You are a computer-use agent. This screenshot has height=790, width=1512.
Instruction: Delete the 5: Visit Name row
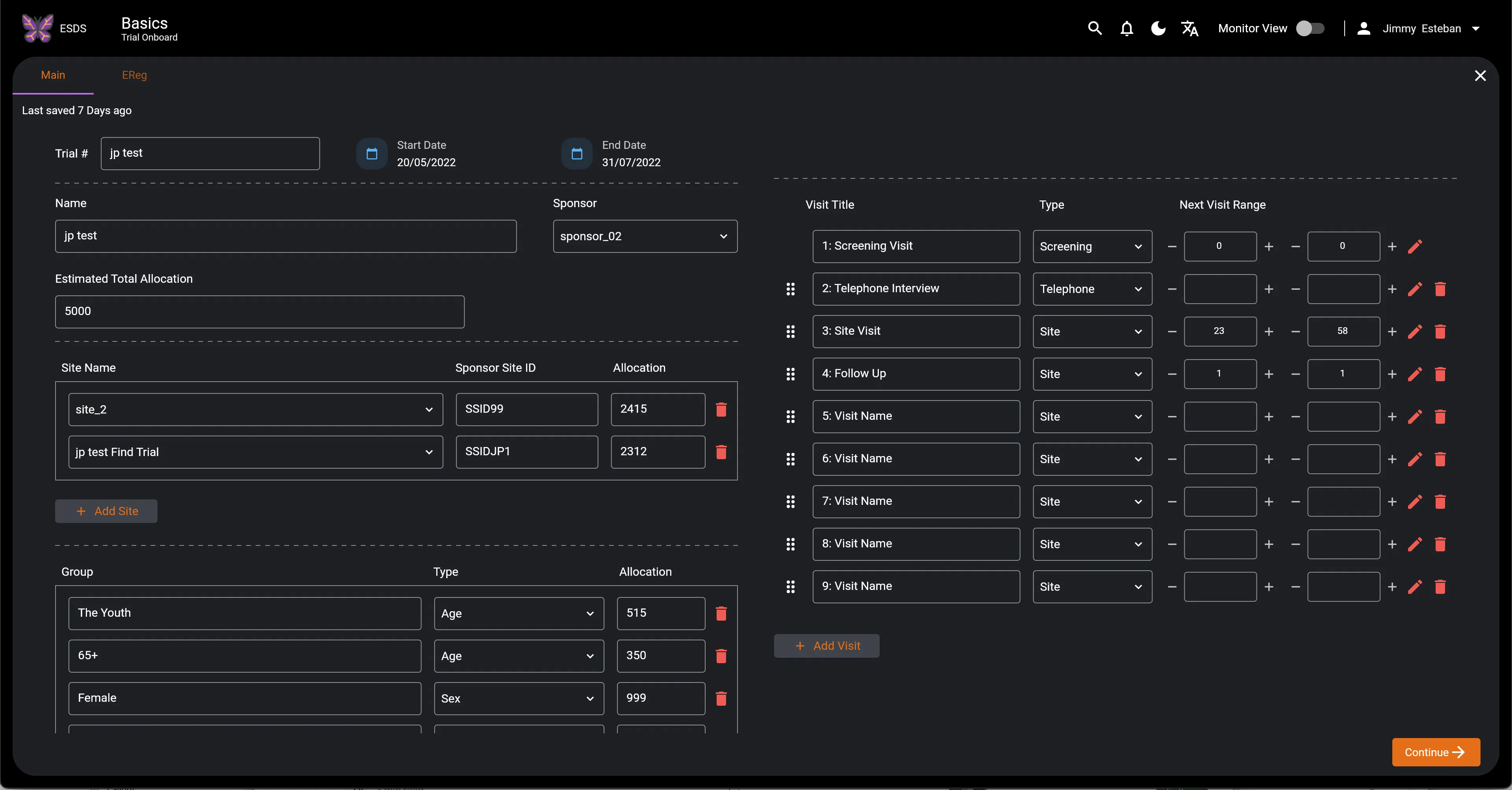point(1440,417)
